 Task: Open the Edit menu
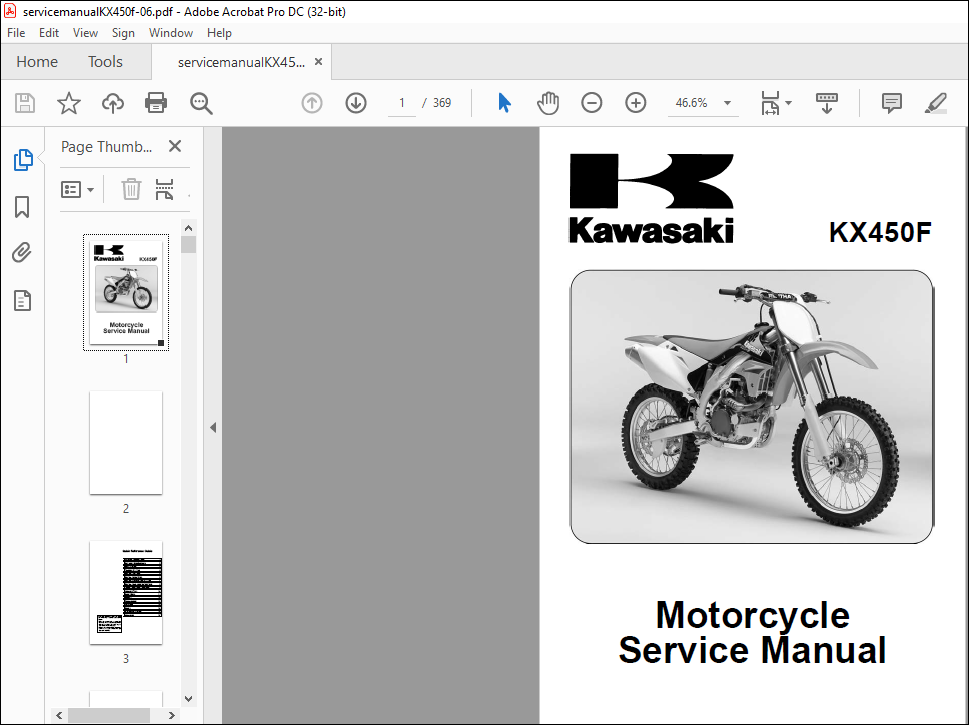pos(49,33)
